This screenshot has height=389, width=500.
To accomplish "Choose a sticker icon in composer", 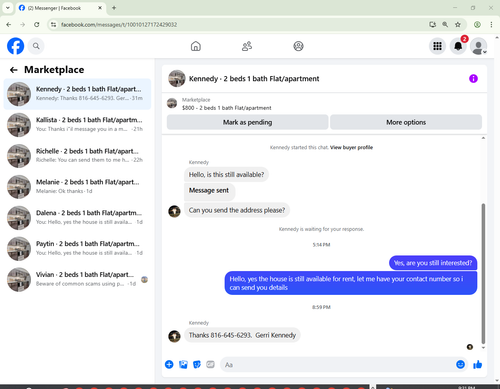I will pos(197,364).
